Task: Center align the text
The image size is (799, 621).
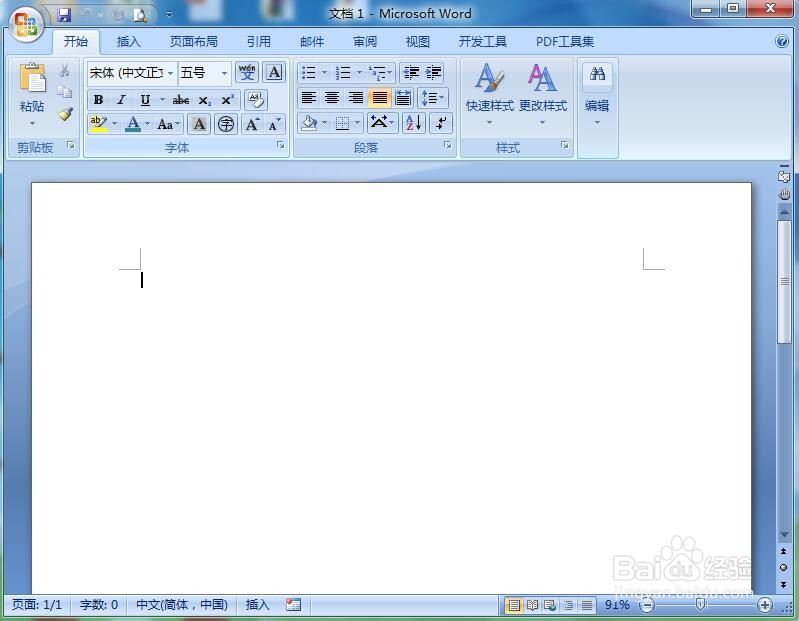Action: click(332, 97)
